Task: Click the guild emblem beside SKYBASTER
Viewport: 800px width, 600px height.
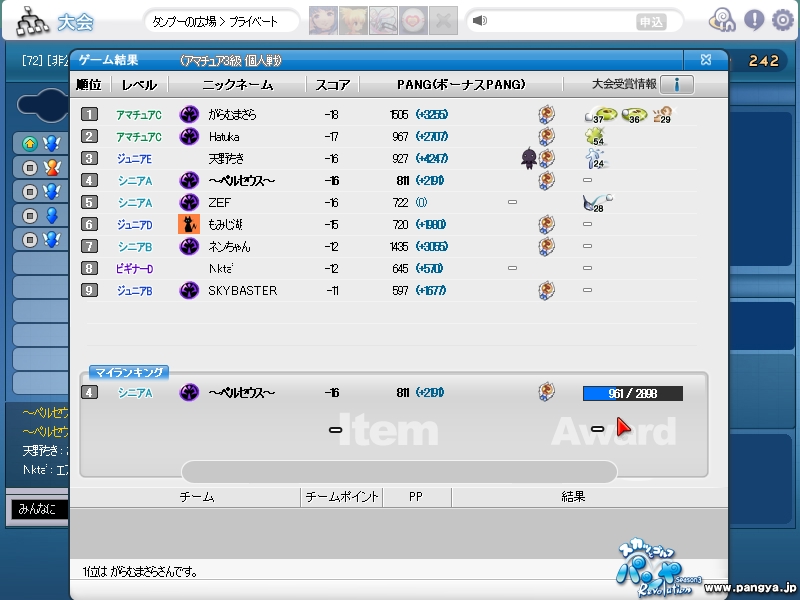Action: point(189,290)
